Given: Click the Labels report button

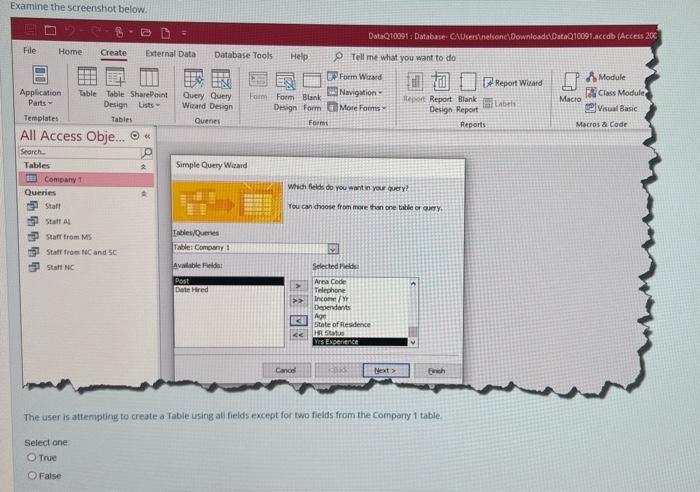Looking at the screenshot, I should (500, 104).
